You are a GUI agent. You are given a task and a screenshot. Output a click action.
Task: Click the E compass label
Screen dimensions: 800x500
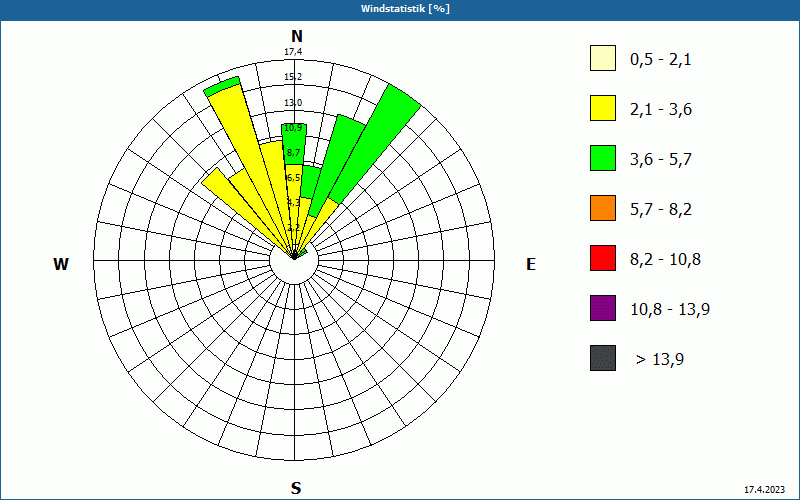point(531,264)
